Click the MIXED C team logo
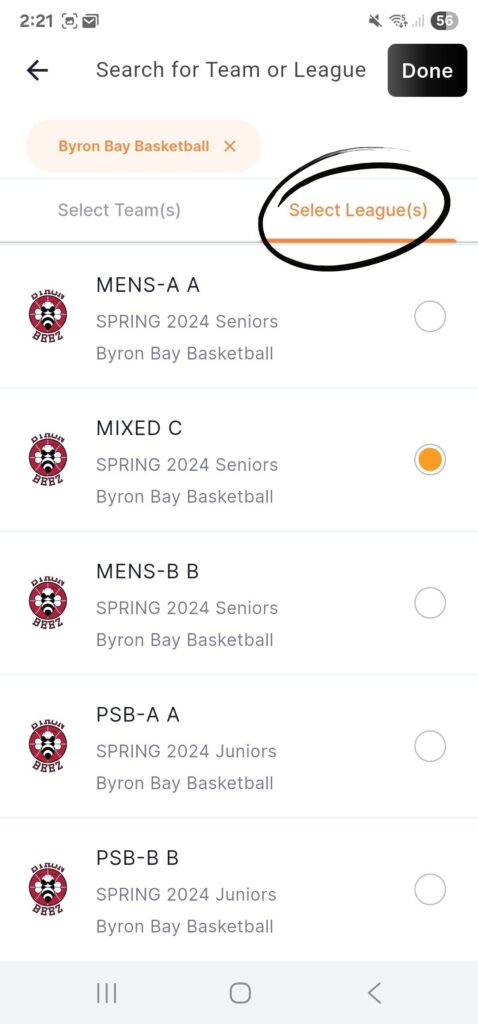478x1024 pixels. click(x=48, y=460)
